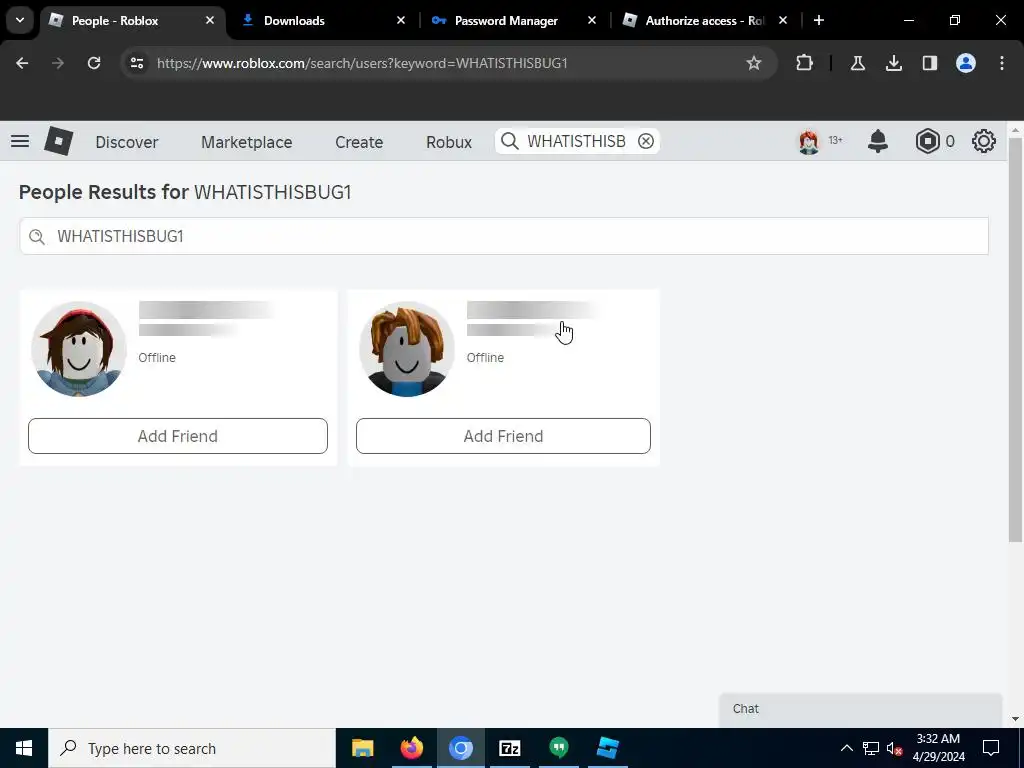
Task: Click the Windows taskbar search box
Action: 191,748
